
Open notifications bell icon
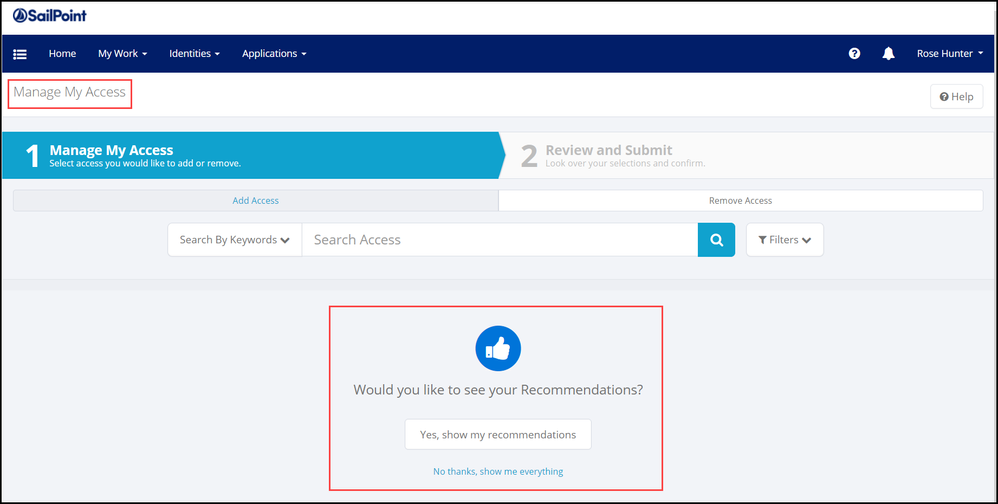[888, 54]
